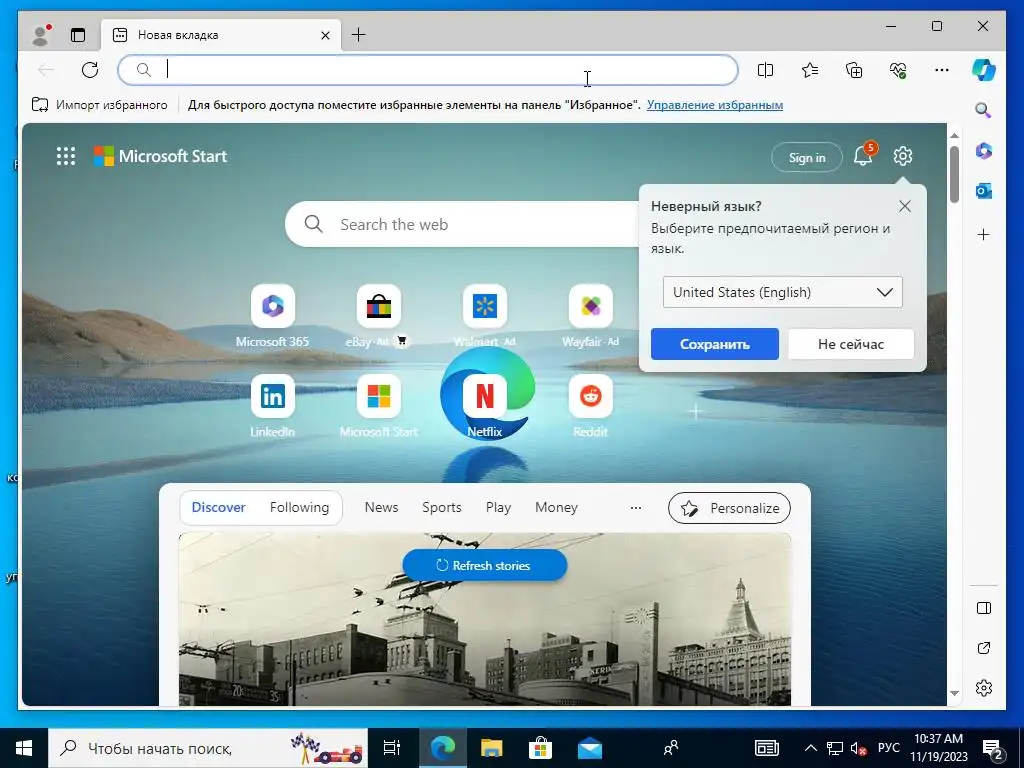Add a sidebar app with plus
This screenshot has height=768, width=1024.
pyautogui.click(x=984, y=234)
